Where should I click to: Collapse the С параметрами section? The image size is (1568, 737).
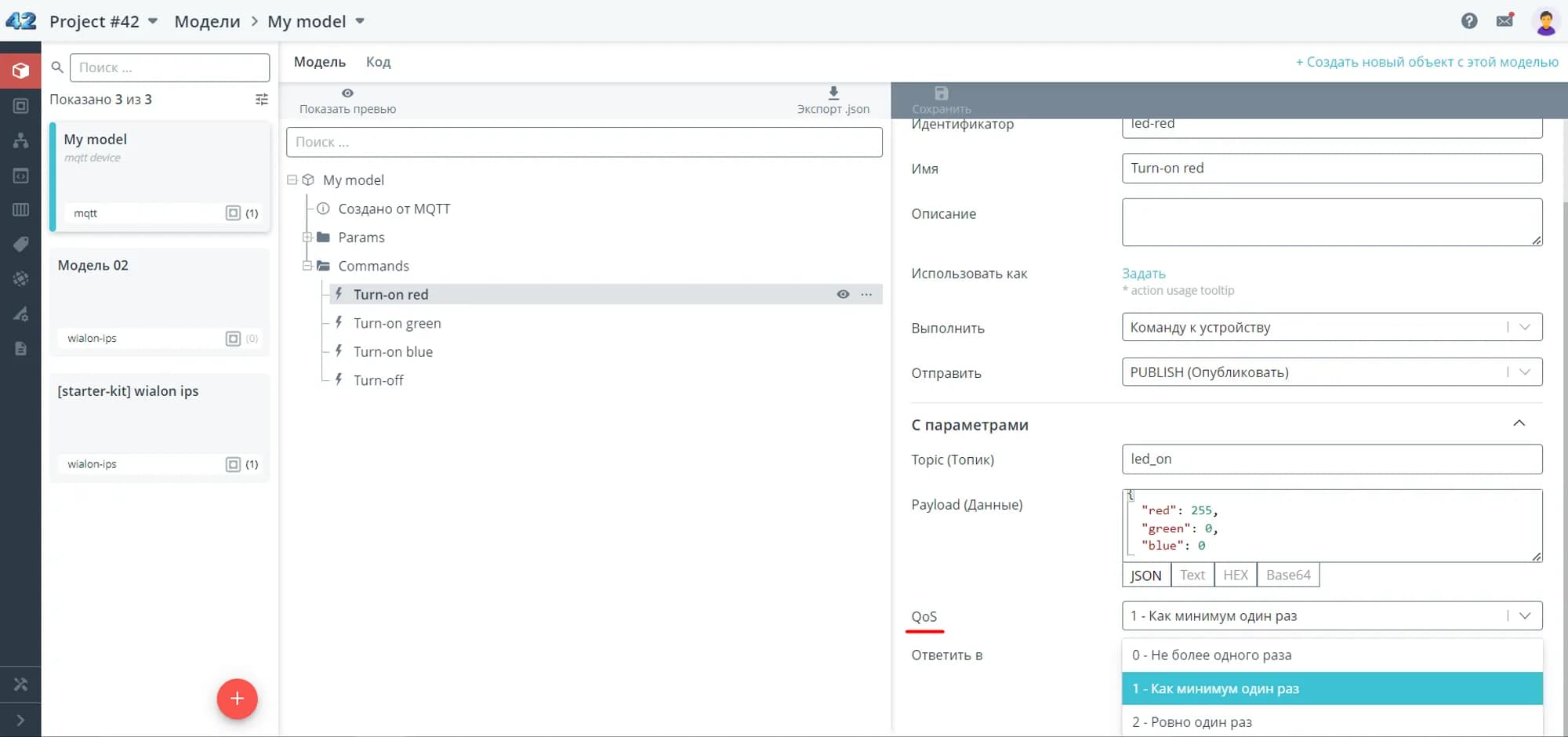(x=1519, y=423)
